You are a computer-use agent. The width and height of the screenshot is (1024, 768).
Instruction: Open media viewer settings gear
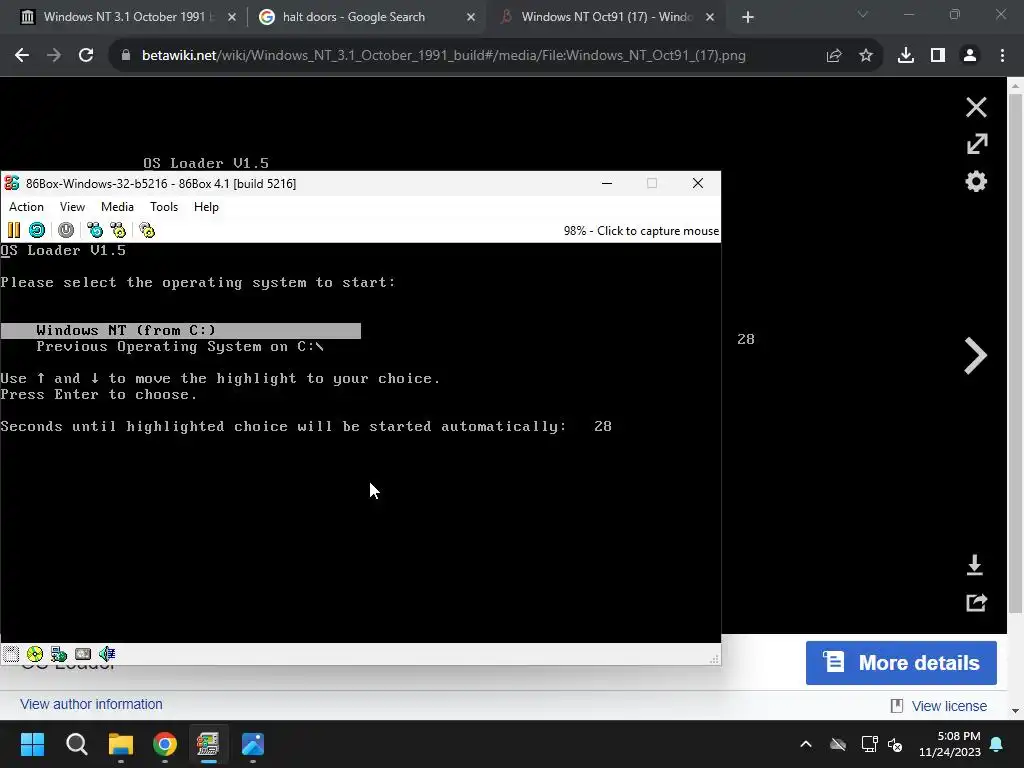[976, 181]
